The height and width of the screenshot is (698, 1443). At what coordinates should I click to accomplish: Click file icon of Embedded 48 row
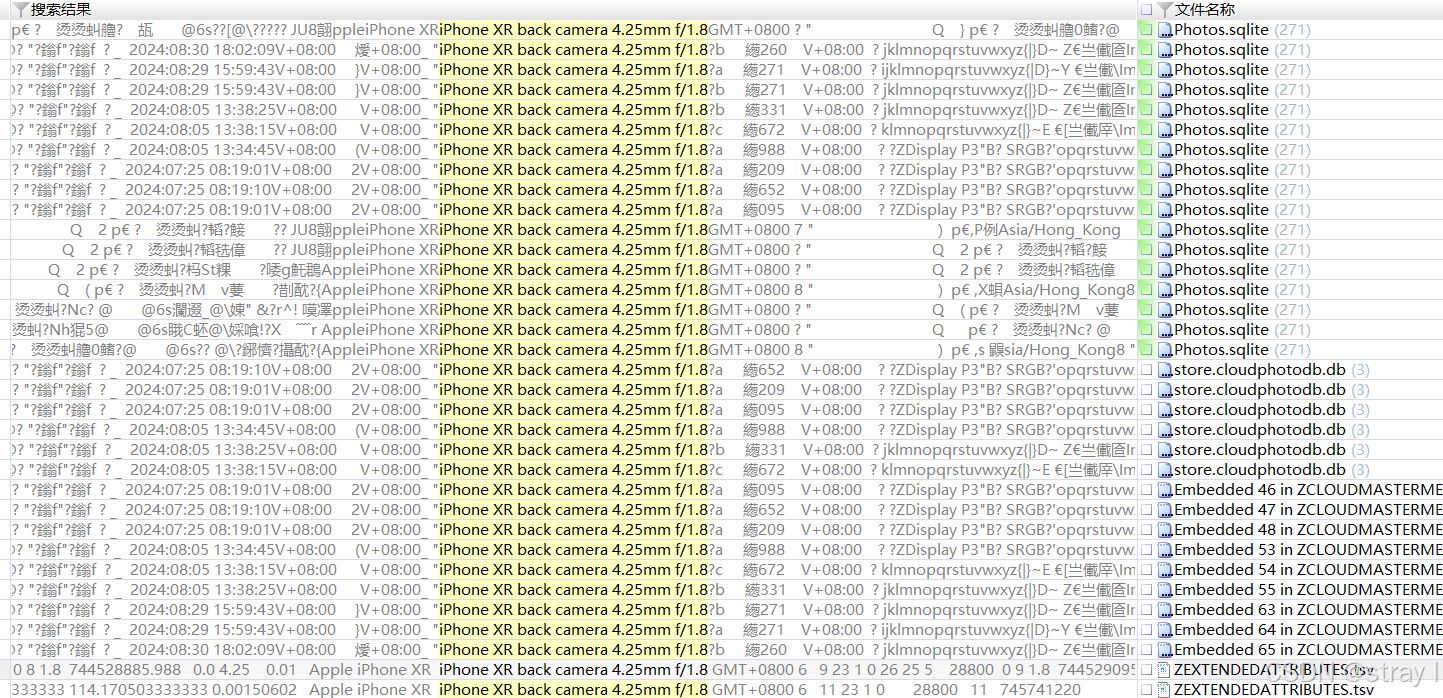[1165, 530]
